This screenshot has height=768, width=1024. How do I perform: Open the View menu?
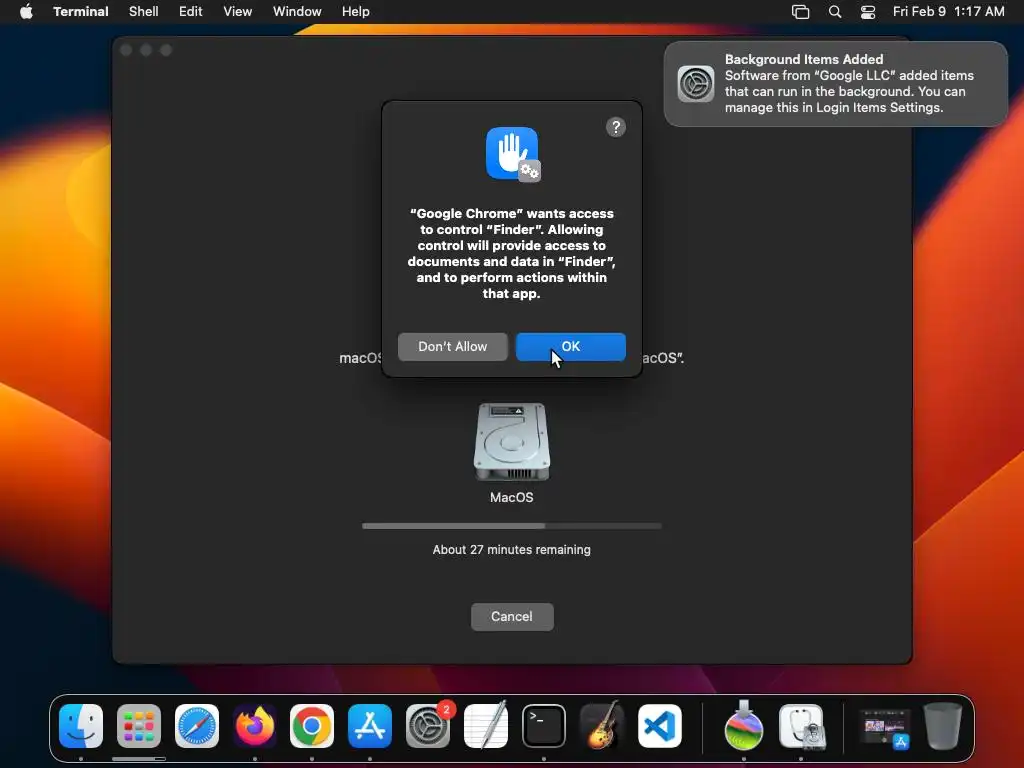point(238,12)
